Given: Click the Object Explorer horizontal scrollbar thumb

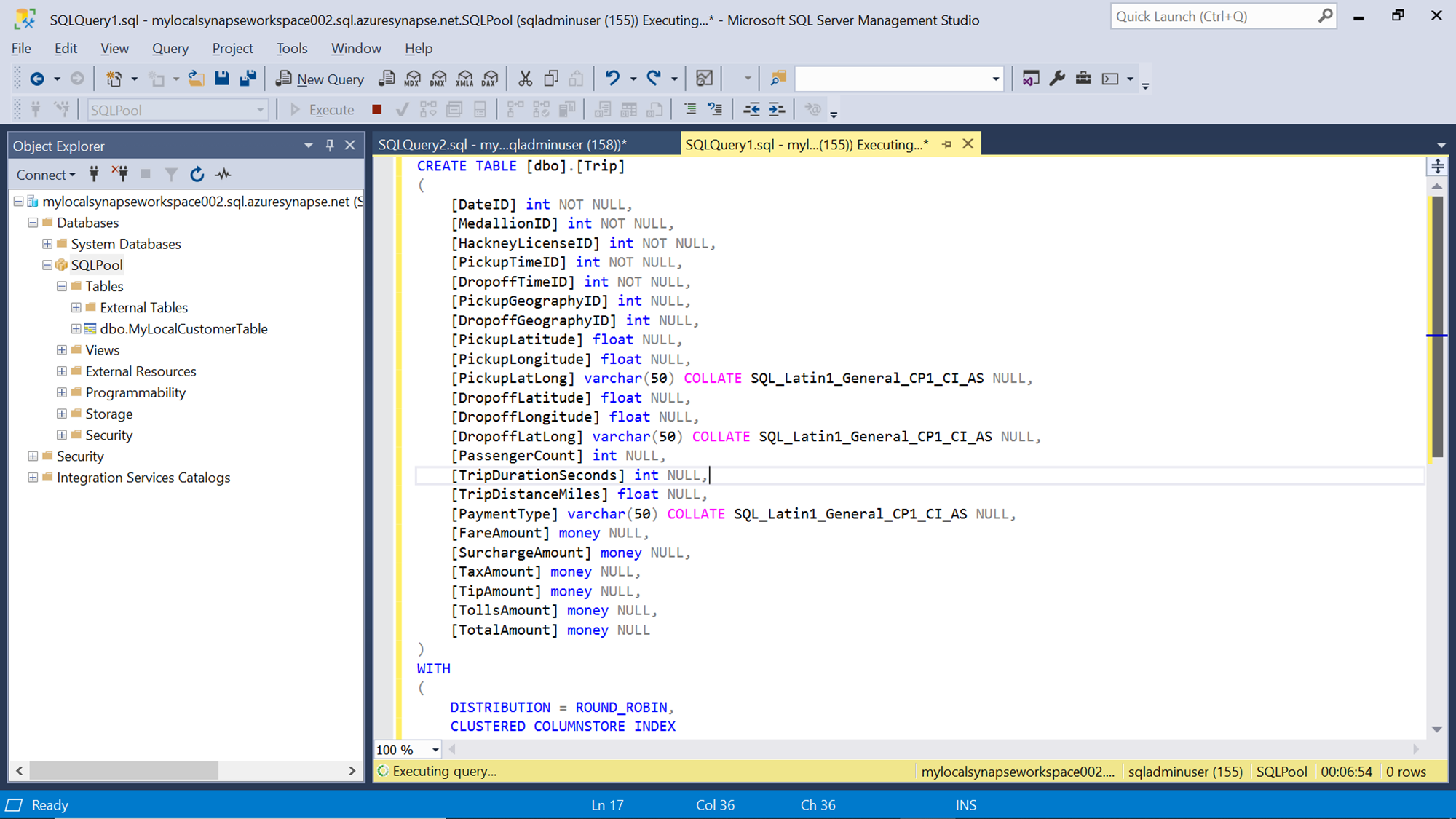Looking at the screenshot, I should pyautogui.click(x=124, y=770).
